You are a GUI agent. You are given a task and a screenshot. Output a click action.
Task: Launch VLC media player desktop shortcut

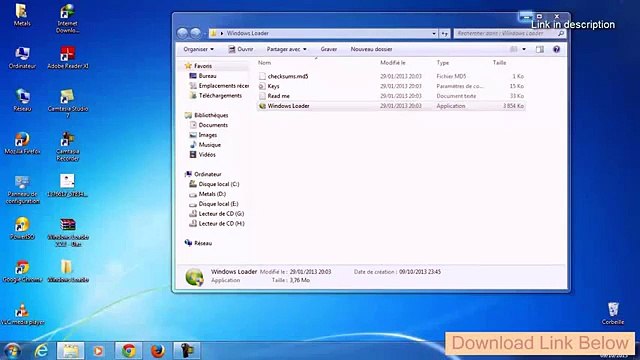22,314
